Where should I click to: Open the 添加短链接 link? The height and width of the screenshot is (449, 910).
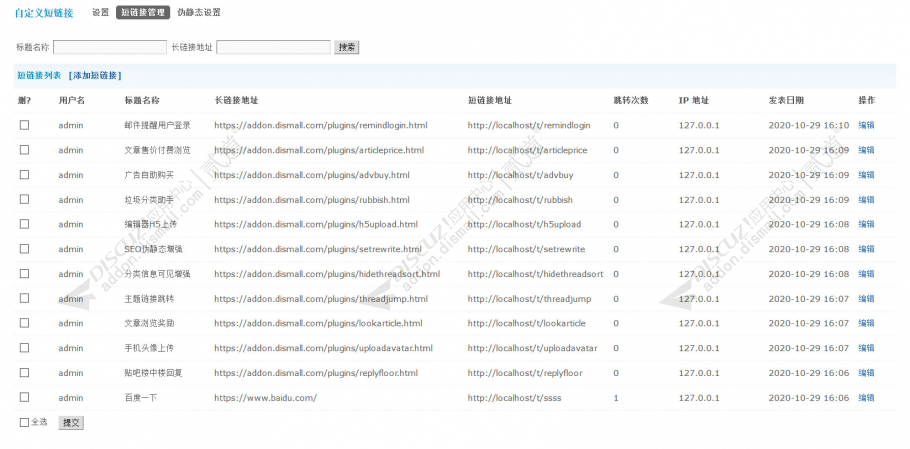[x=95, y=75]
